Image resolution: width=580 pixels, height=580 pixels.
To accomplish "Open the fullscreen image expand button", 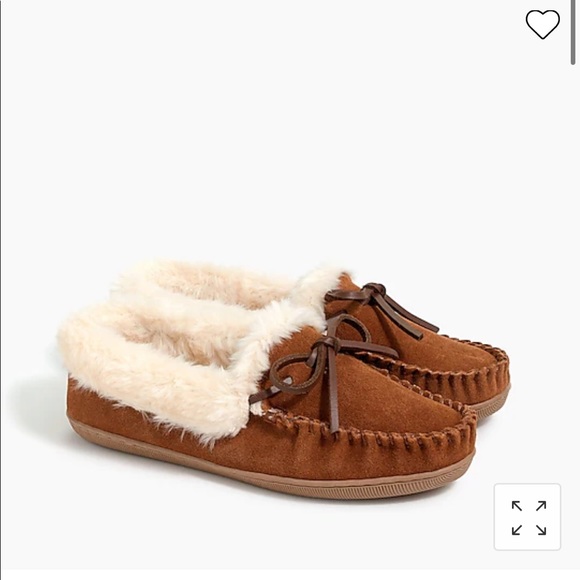I will coord(527,517).
